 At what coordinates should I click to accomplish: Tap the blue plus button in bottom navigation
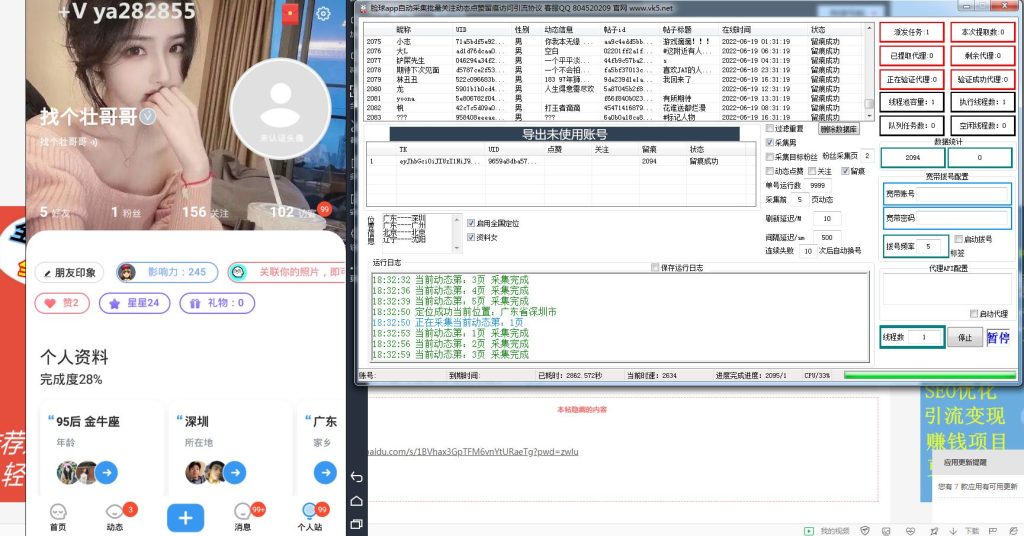tap(185, 516)
